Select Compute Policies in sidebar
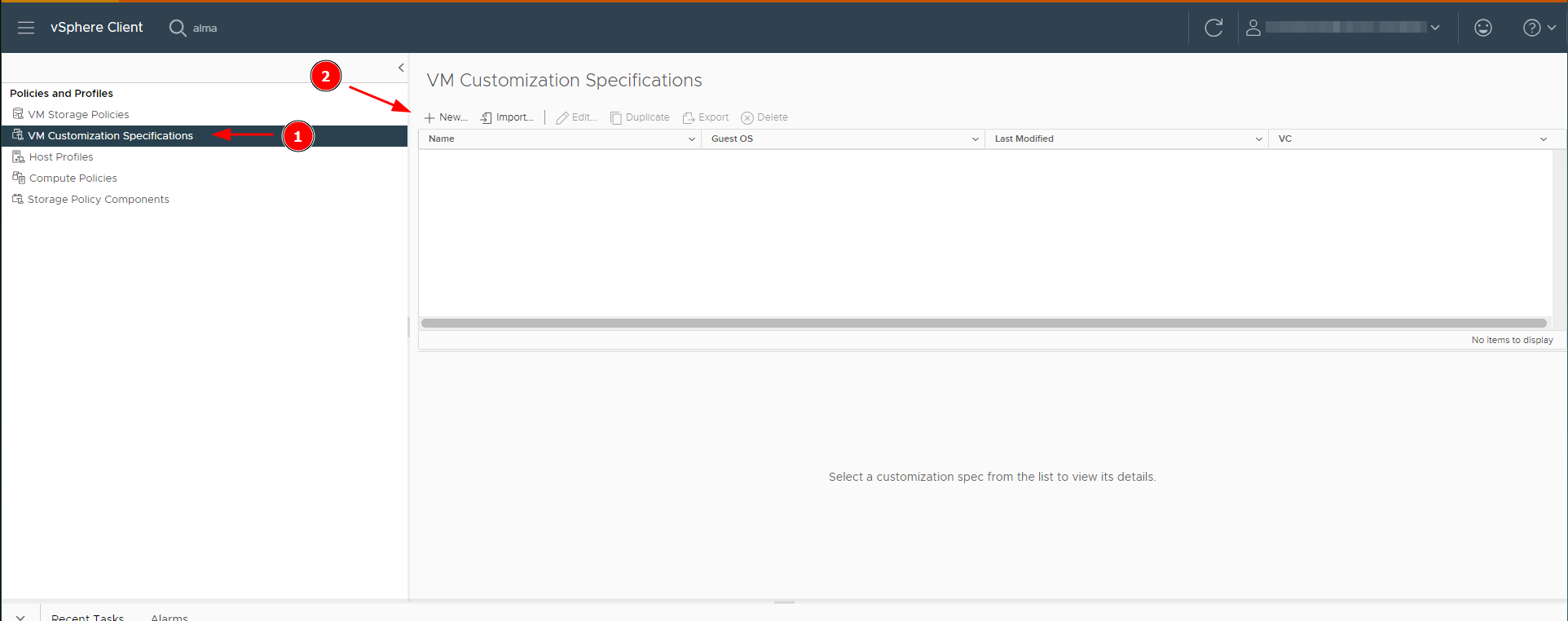The image size is (1568, 621). coord(73,178)
